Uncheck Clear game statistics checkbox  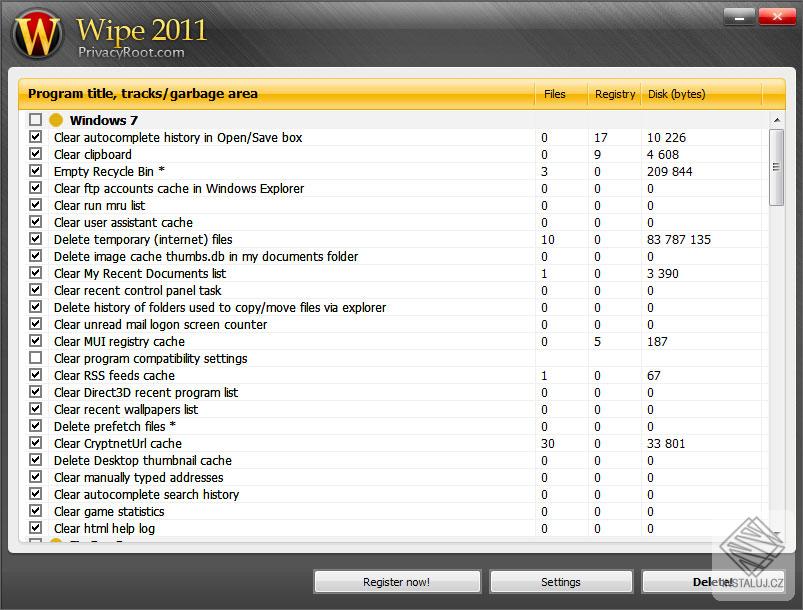click(35, 511)
